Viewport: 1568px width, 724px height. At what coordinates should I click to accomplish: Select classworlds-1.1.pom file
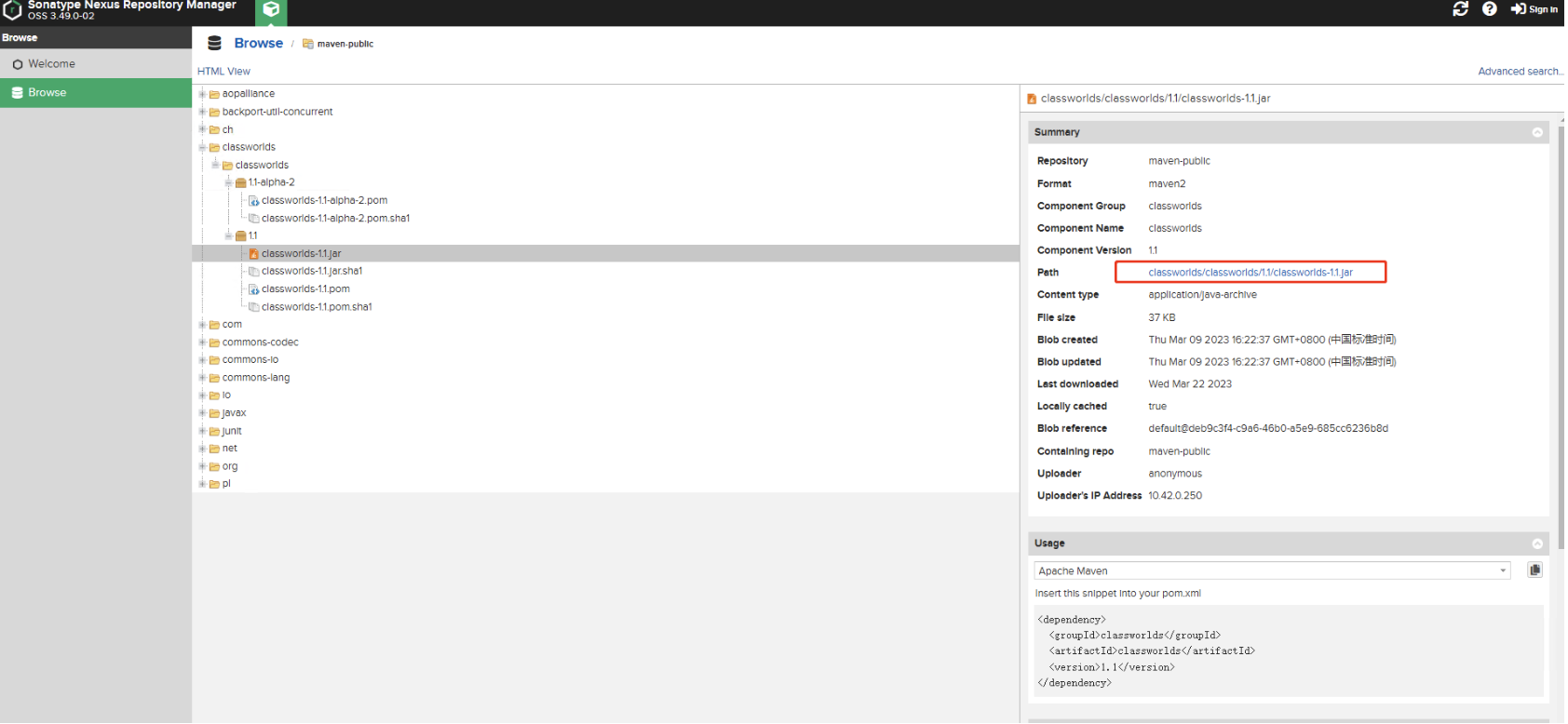click(305, 288)
